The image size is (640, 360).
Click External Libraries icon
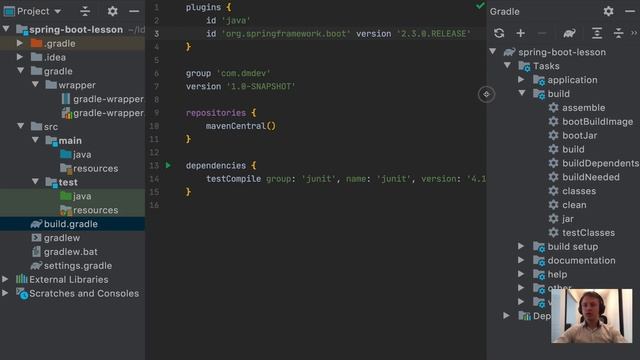22,279
